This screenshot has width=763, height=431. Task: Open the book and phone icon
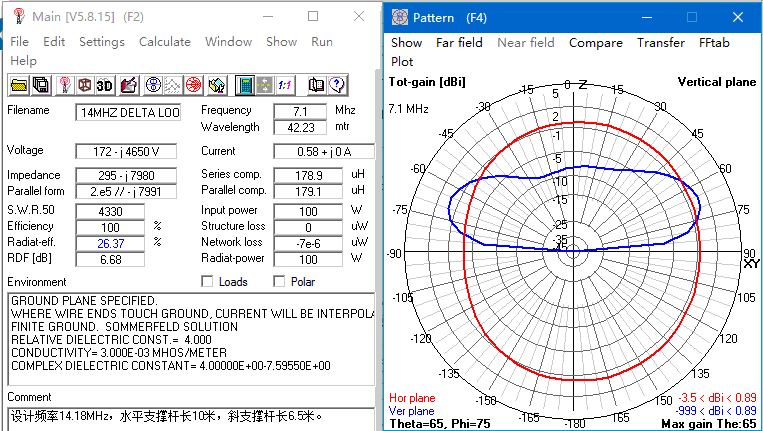tap(316, 85)
